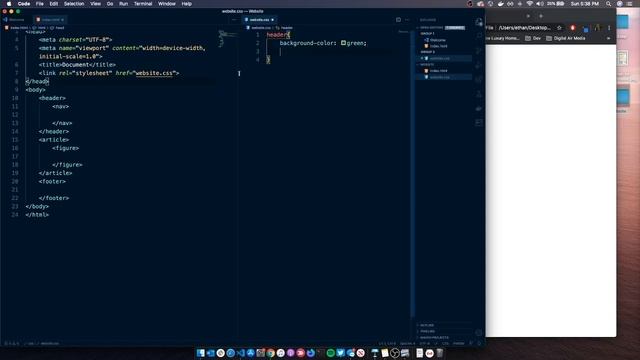Bookmark page with Chrome star icon
The height and width of the screenshot is (360, 640).
(x=559, y=28)
